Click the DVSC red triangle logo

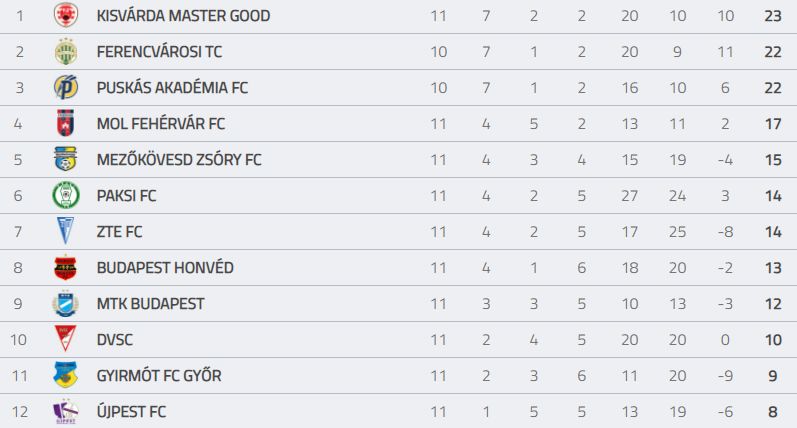coord(66,339)
